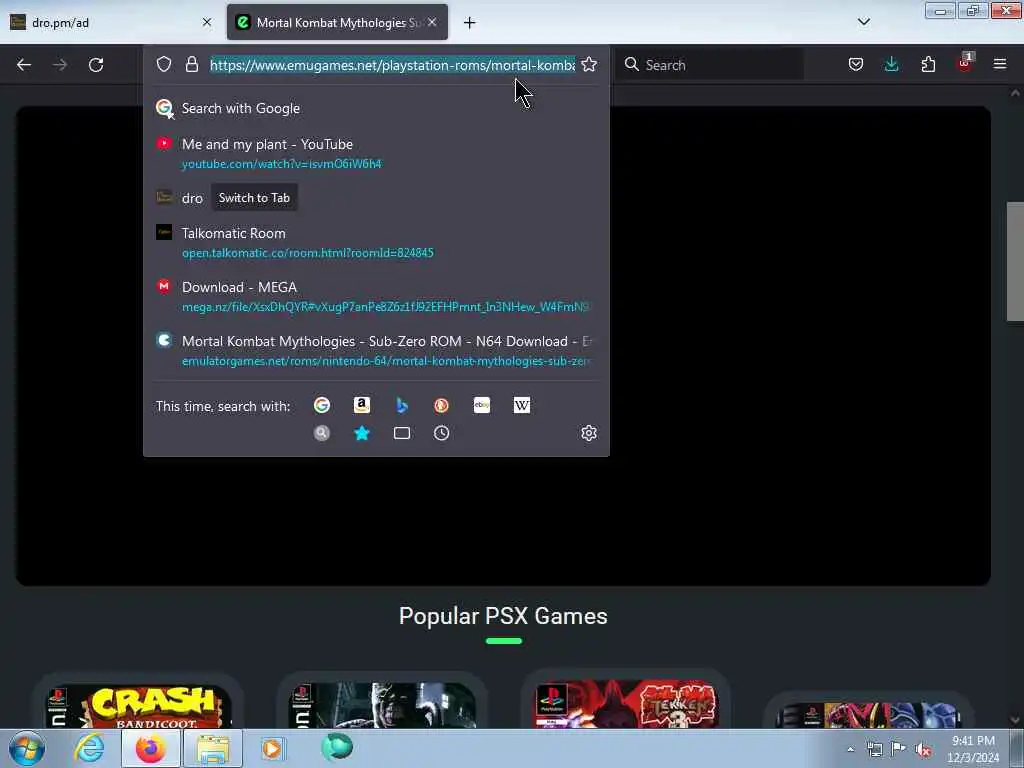Open a new tab
The image size is (1024, 768).
coord(470,23)
